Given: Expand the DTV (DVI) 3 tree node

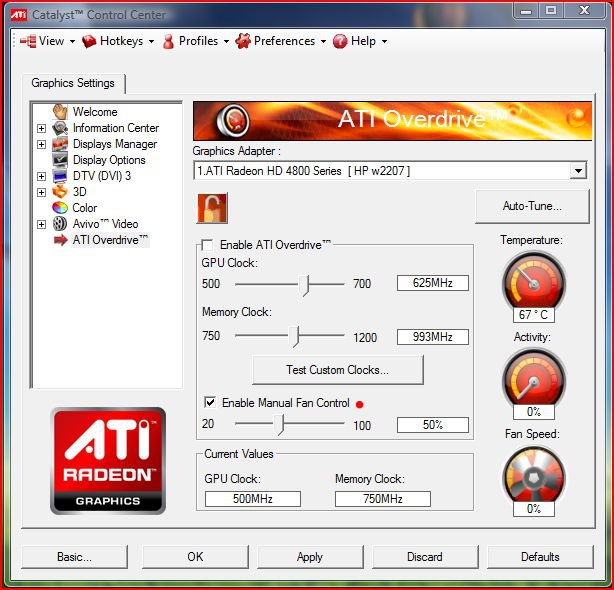Looking at the screenshot, I should click(x=42, y=176).
